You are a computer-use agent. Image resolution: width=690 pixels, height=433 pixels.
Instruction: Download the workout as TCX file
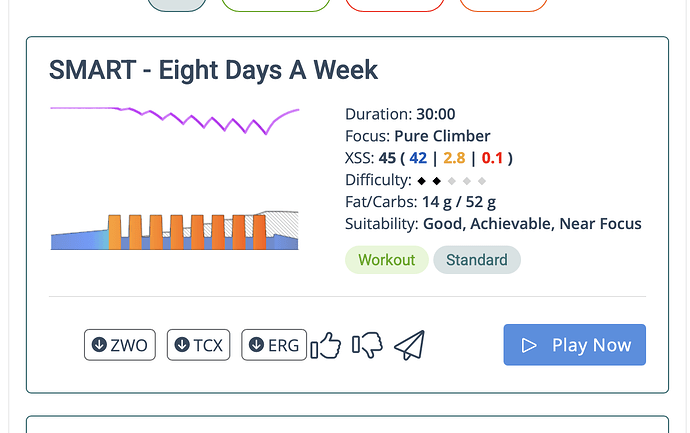coord(198,345)
